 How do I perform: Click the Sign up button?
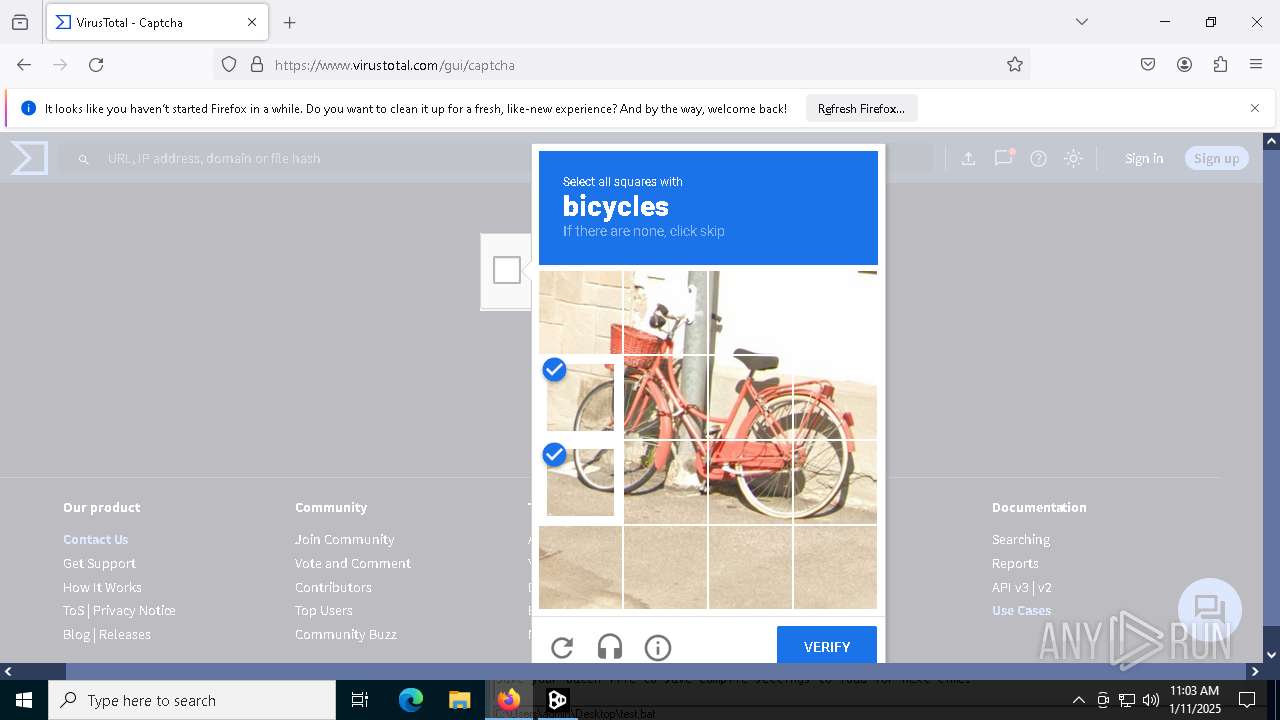tap(1216, 158)
